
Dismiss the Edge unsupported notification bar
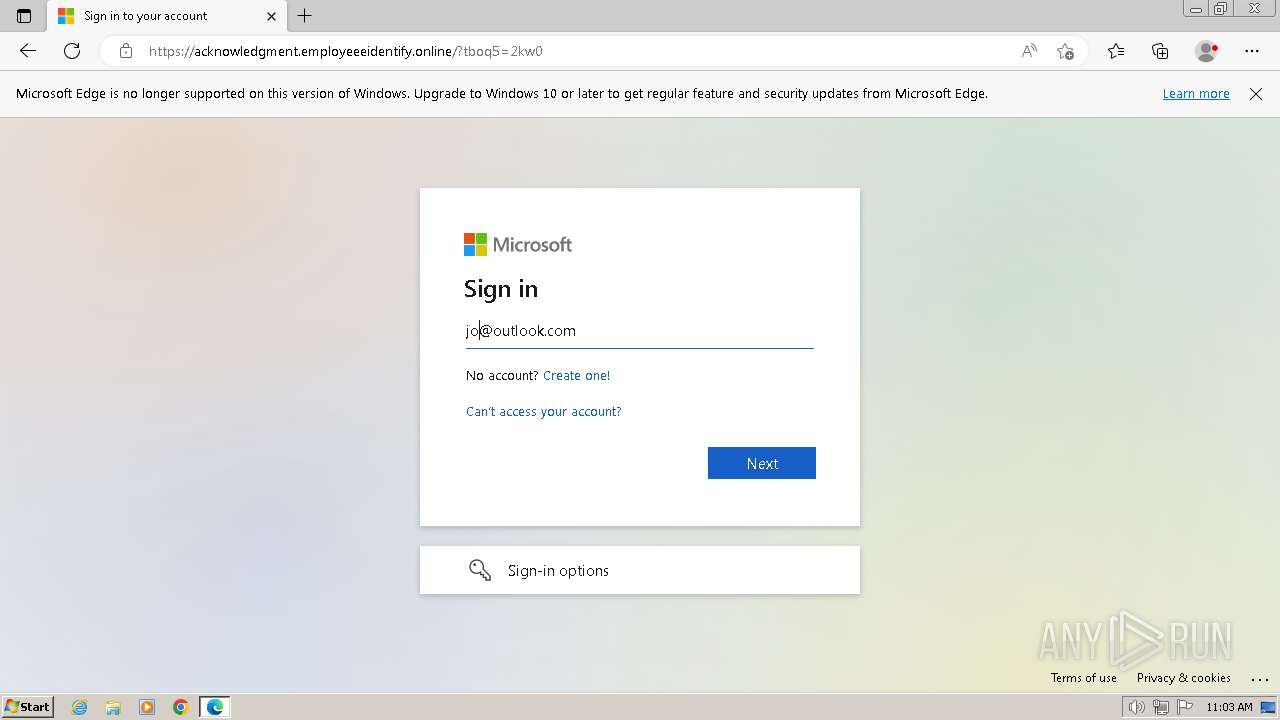tap(1256, 94)
